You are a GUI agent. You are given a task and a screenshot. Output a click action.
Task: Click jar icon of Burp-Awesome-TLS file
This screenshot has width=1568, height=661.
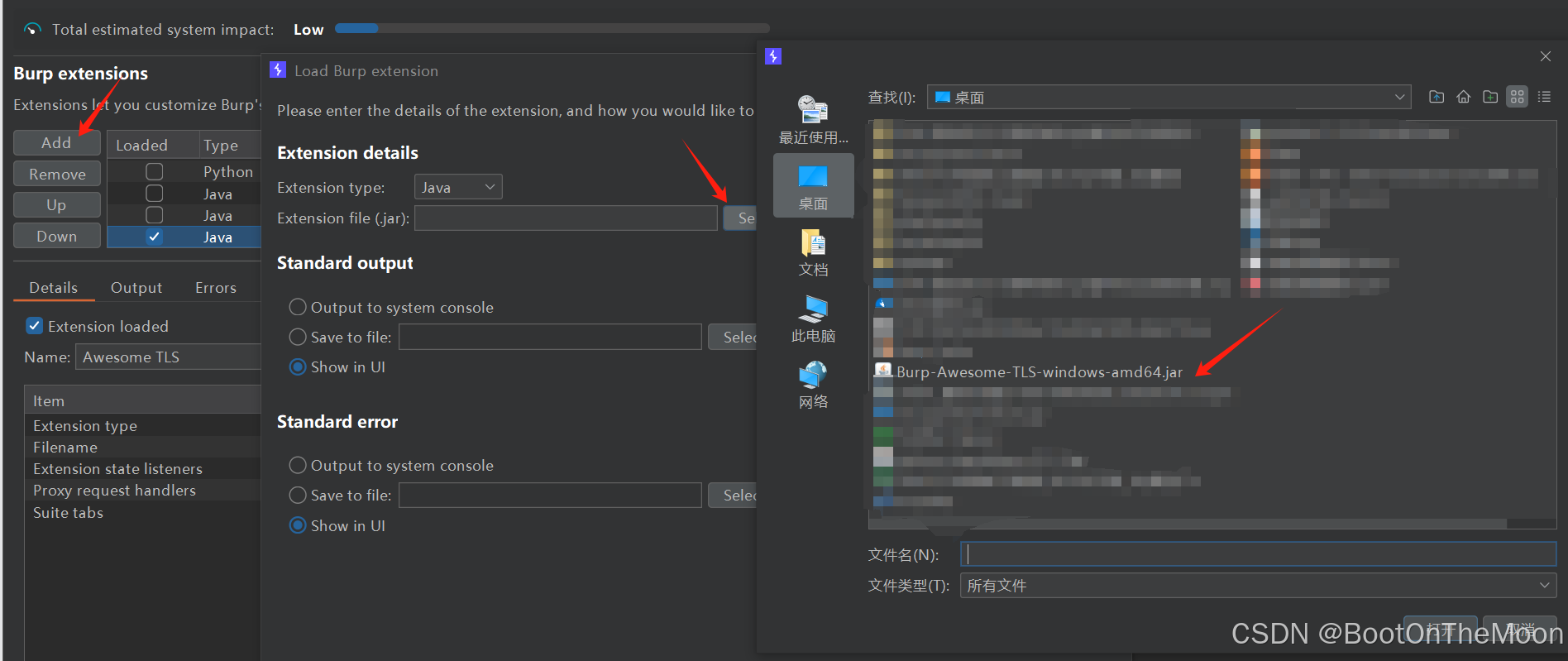point(883,371)
